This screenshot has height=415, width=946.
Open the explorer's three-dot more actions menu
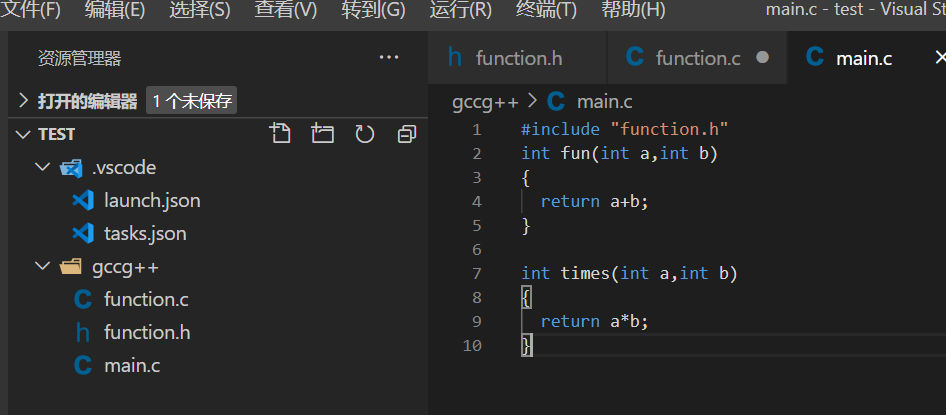point(389,57)
